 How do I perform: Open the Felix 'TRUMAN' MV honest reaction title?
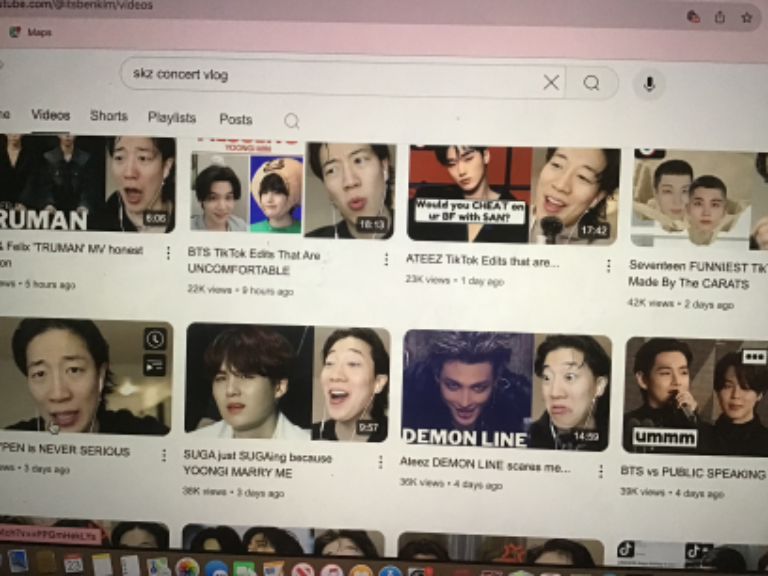[72, 256]
